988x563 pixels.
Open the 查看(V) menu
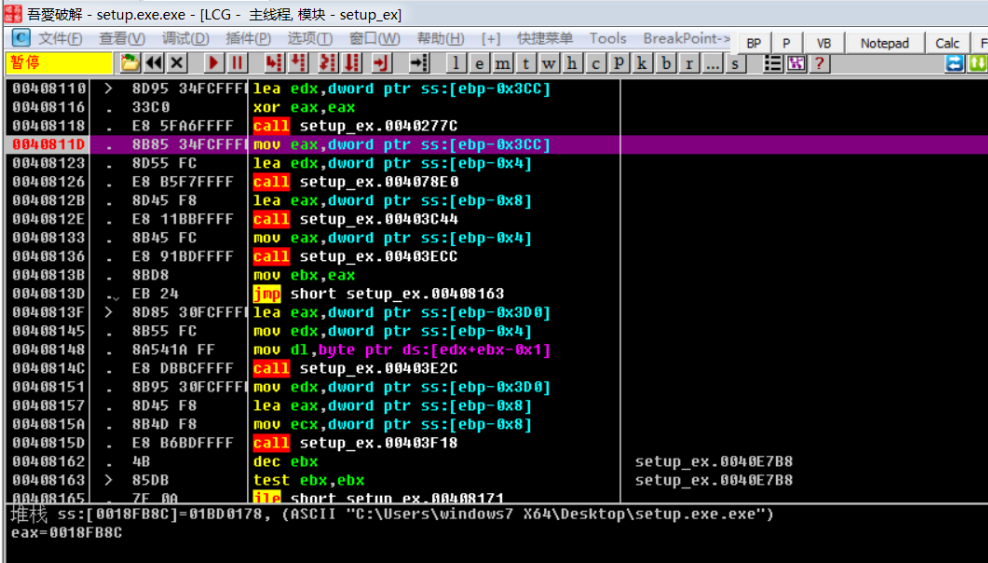[x=122, y=38]
